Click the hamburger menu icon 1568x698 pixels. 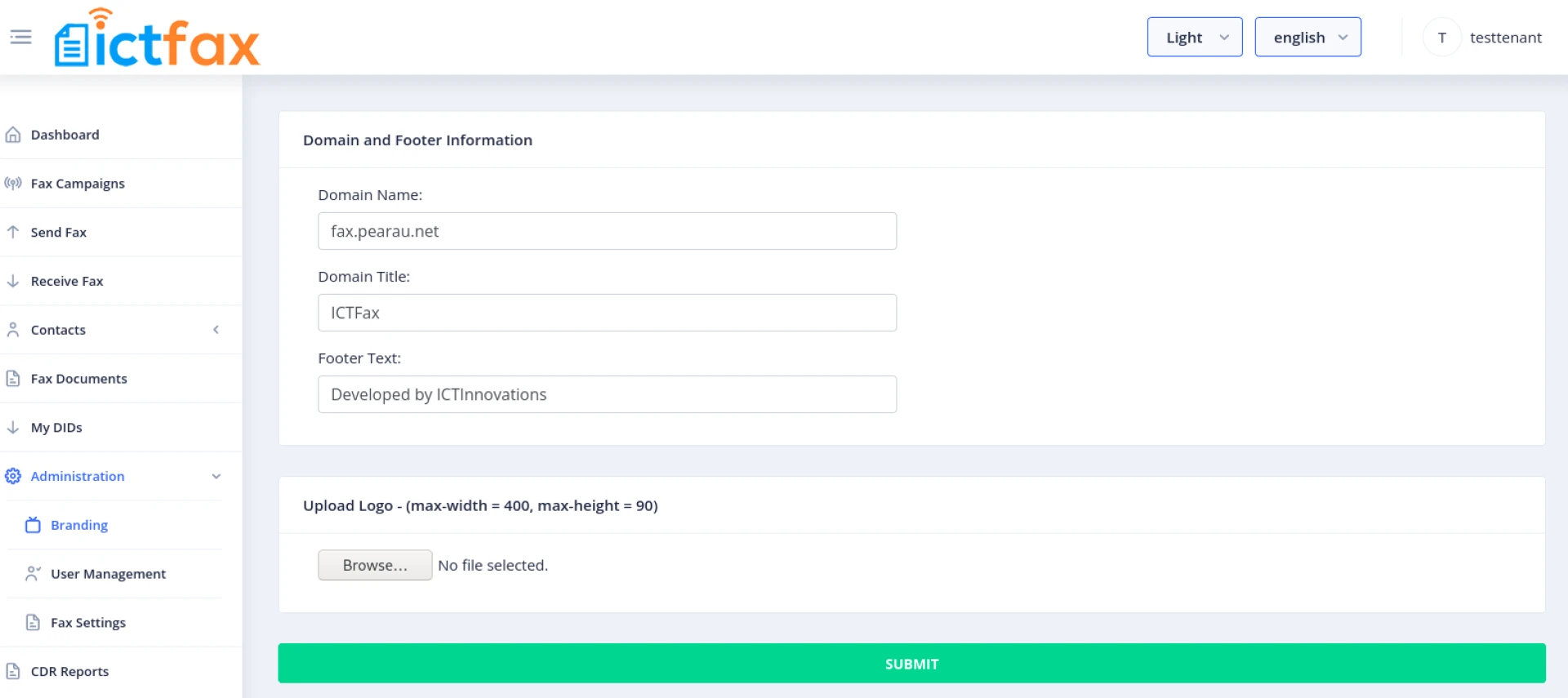(20, 37)
